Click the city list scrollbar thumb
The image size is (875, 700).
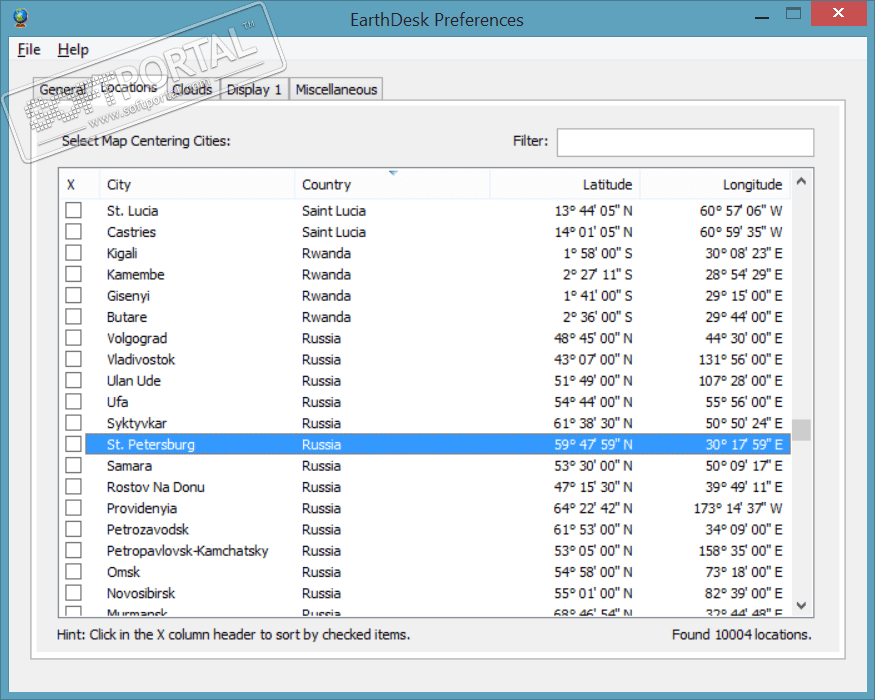(x=801, y=430)
